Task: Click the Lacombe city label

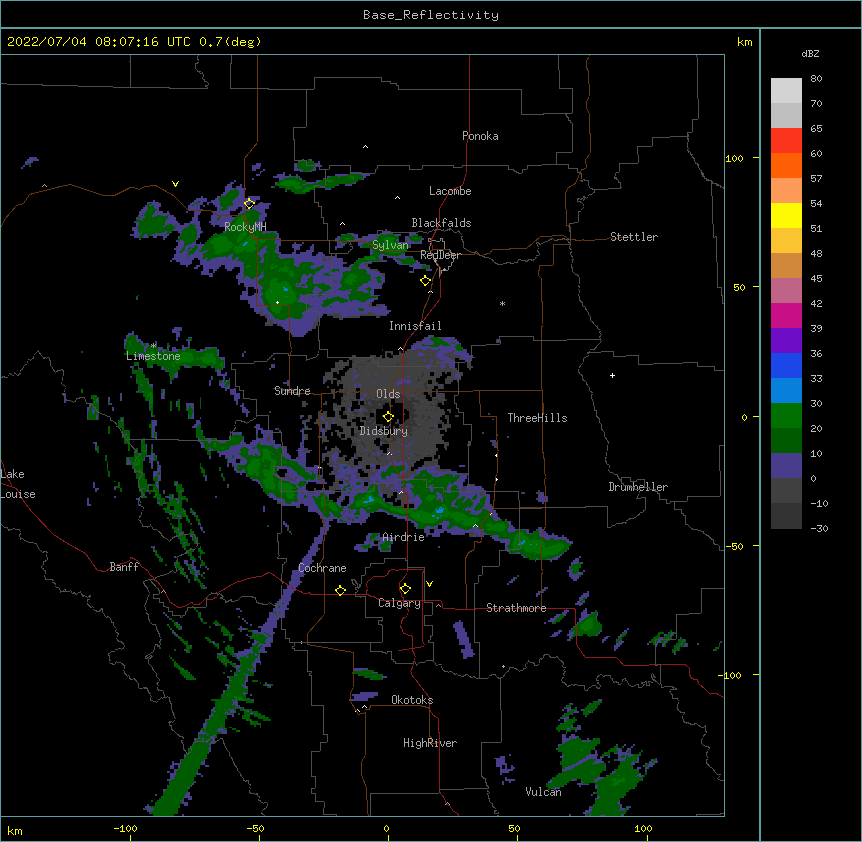Action: tap(450, 191)
